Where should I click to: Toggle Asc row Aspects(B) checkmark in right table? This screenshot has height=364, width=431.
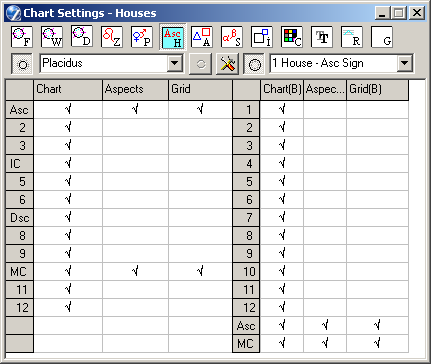325,325
